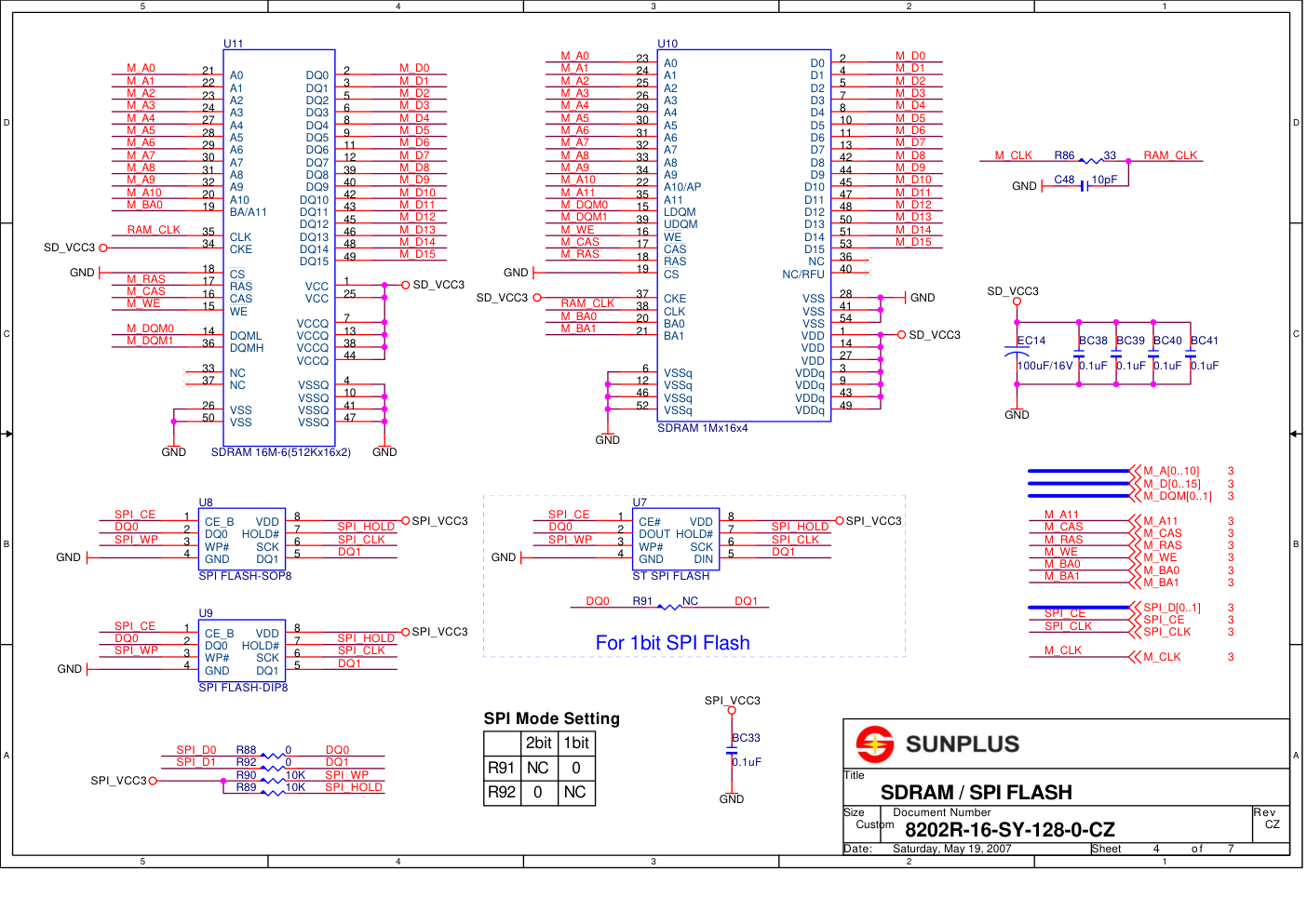Select the BC40 capacitor label
The height and width of the screenshot is (924, 1307).
[x=1168, y=341]
